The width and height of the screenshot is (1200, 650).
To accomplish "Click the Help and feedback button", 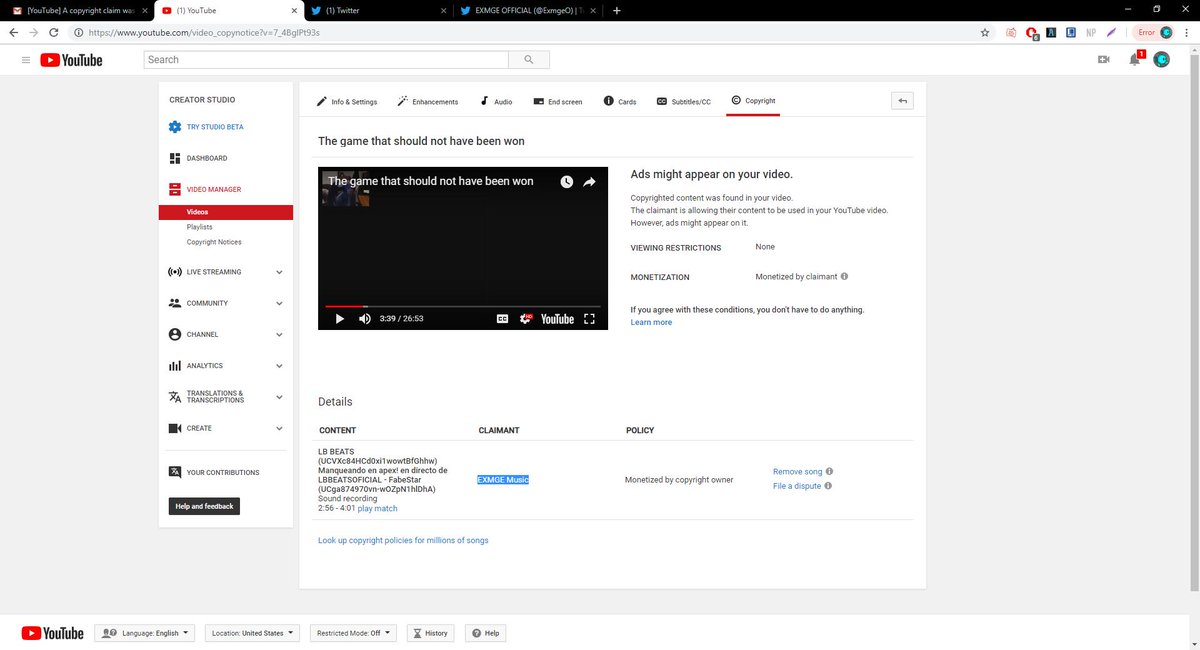I will [204, 506].
